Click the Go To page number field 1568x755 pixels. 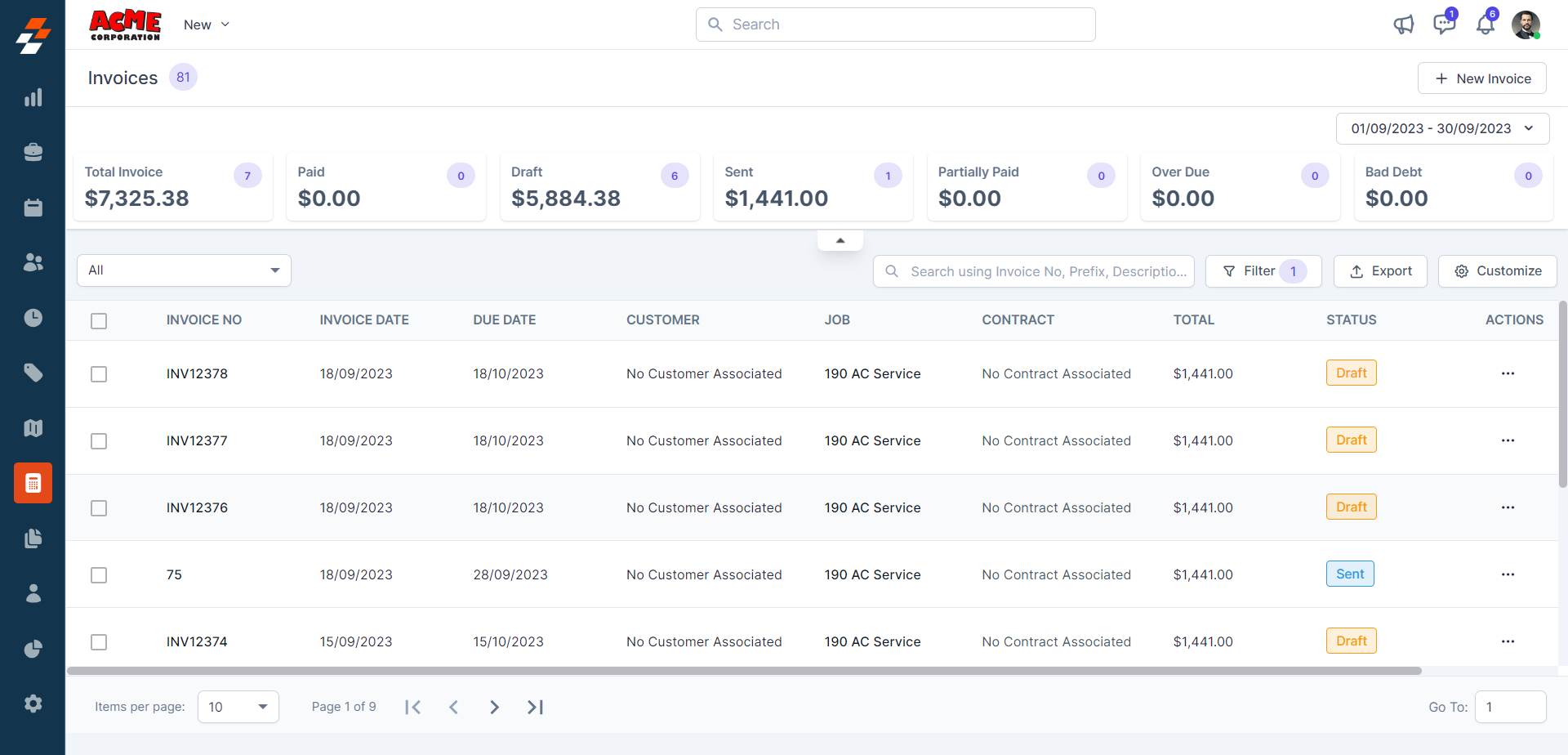point(1510,707)
